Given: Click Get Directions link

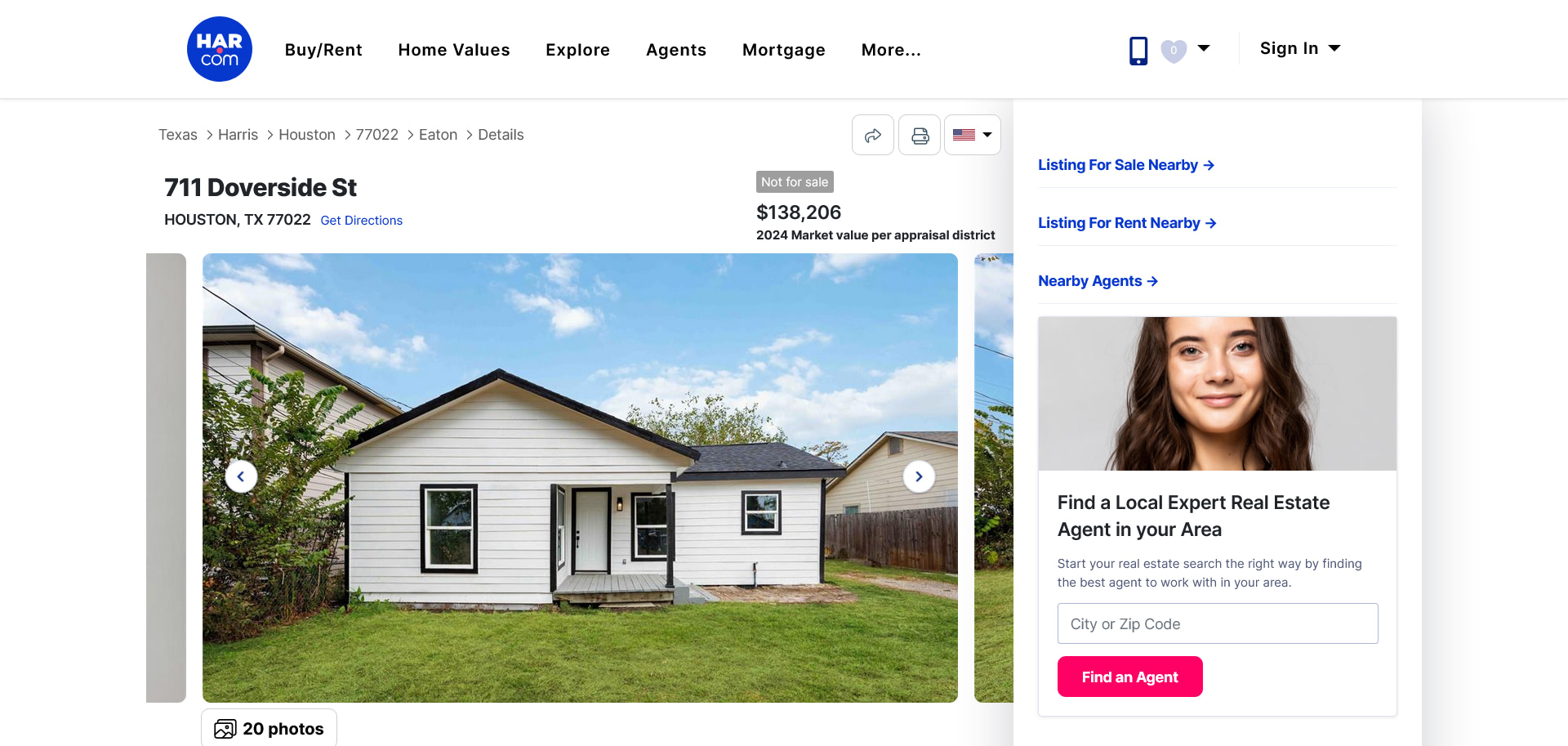Looking at the screenshot, I should pos(362,221).
